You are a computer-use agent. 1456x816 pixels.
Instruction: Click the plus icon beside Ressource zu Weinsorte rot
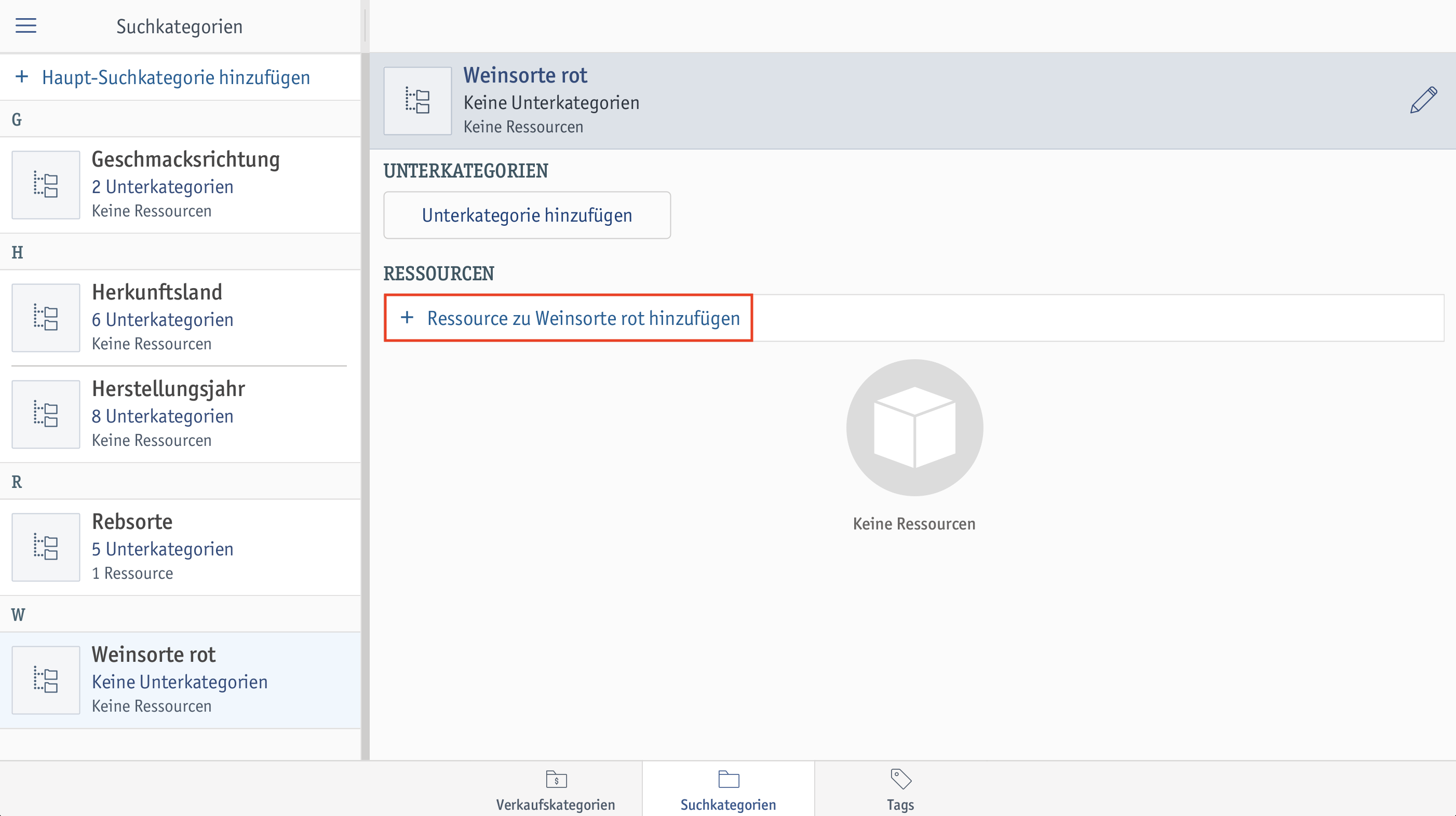click(407, 318)
